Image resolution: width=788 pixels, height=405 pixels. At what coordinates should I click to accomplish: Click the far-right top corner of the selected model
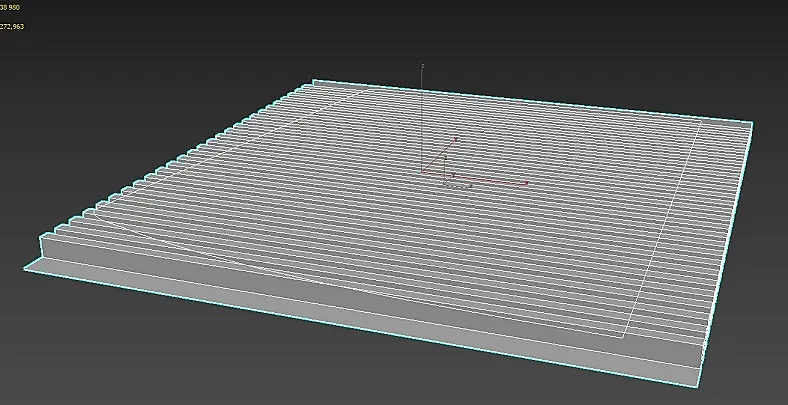752,123
